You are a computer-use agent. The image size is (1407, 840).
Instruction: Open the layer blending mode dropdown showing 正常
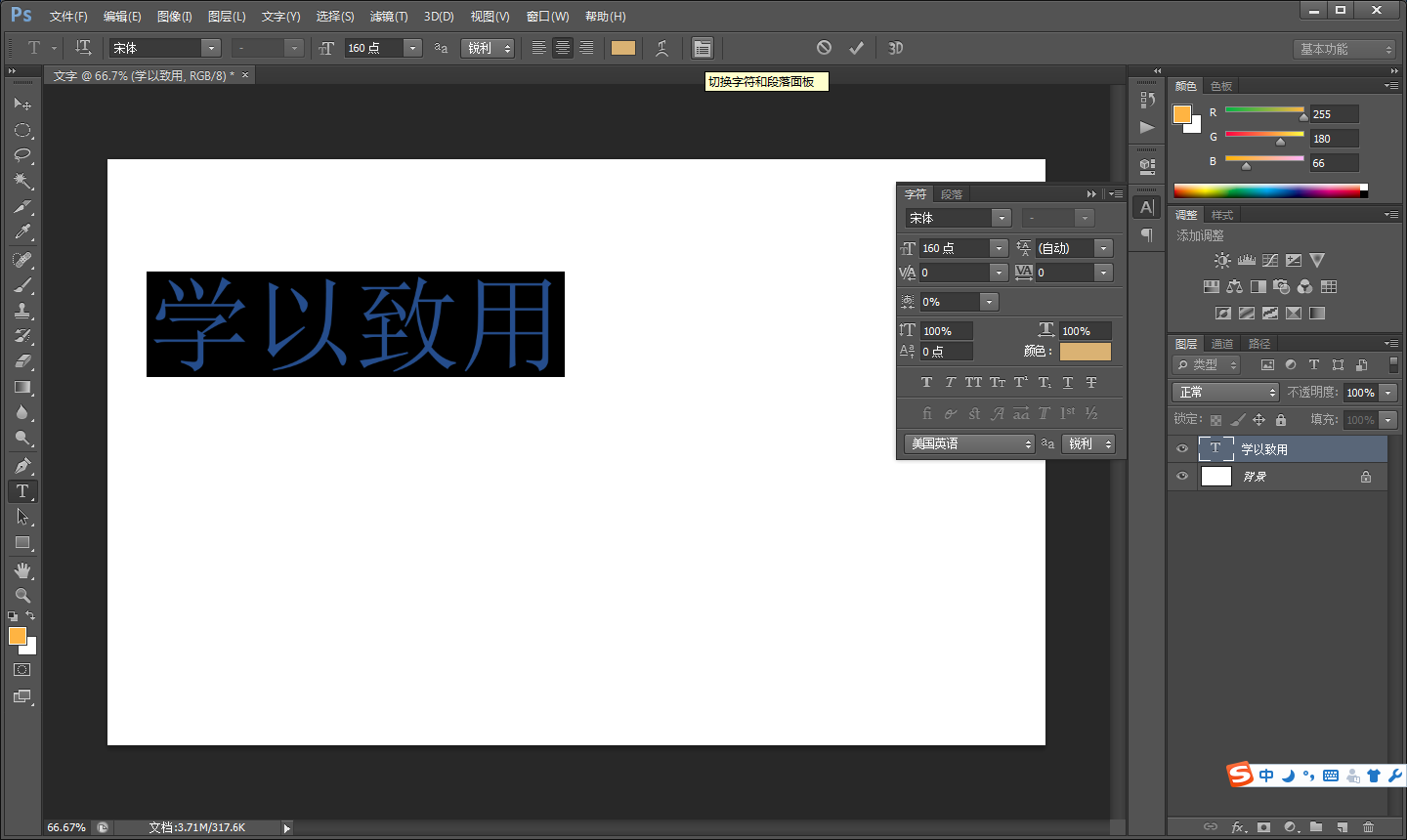coord(1225,391)
